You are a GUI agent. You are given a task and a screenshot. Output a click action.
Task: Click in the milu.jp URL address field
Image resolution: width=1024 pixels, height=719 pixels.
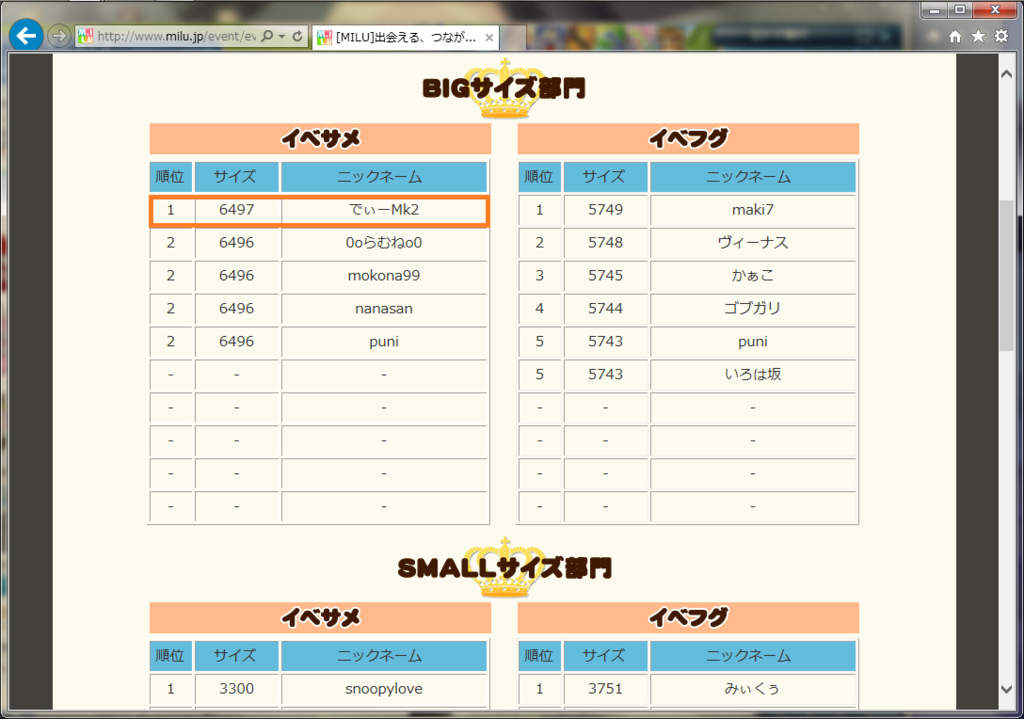pos(176,36)
